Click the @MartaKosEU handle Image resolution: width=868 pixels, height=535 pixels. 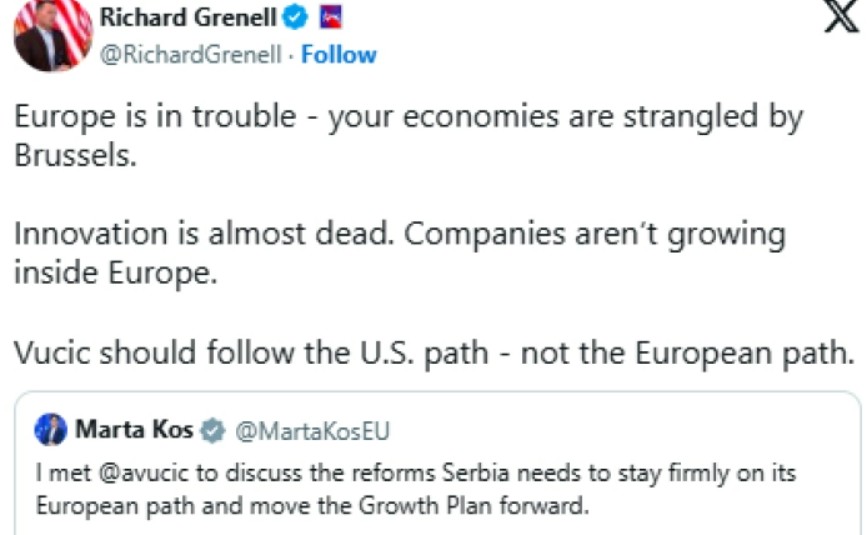click(x=310, y=431)
